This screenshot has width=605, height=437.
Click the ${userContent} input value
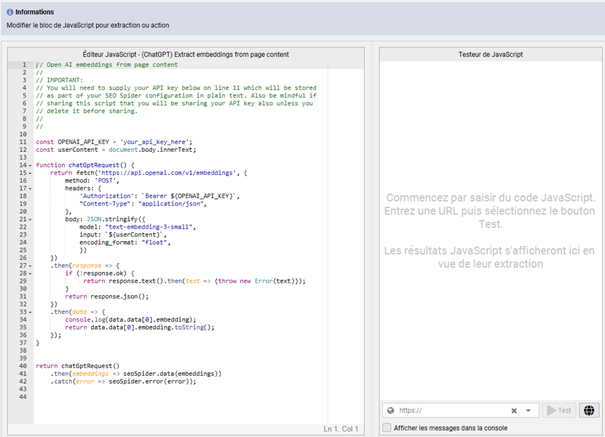click(132, 235)
